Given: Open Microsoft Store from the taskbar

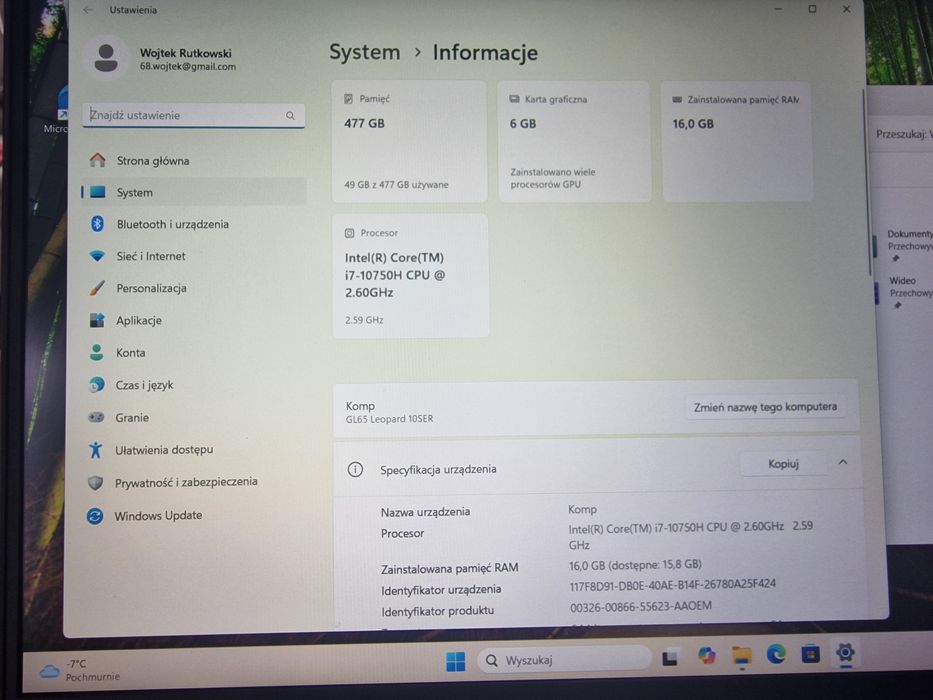Looking at the screenshot, I should 810,654.
